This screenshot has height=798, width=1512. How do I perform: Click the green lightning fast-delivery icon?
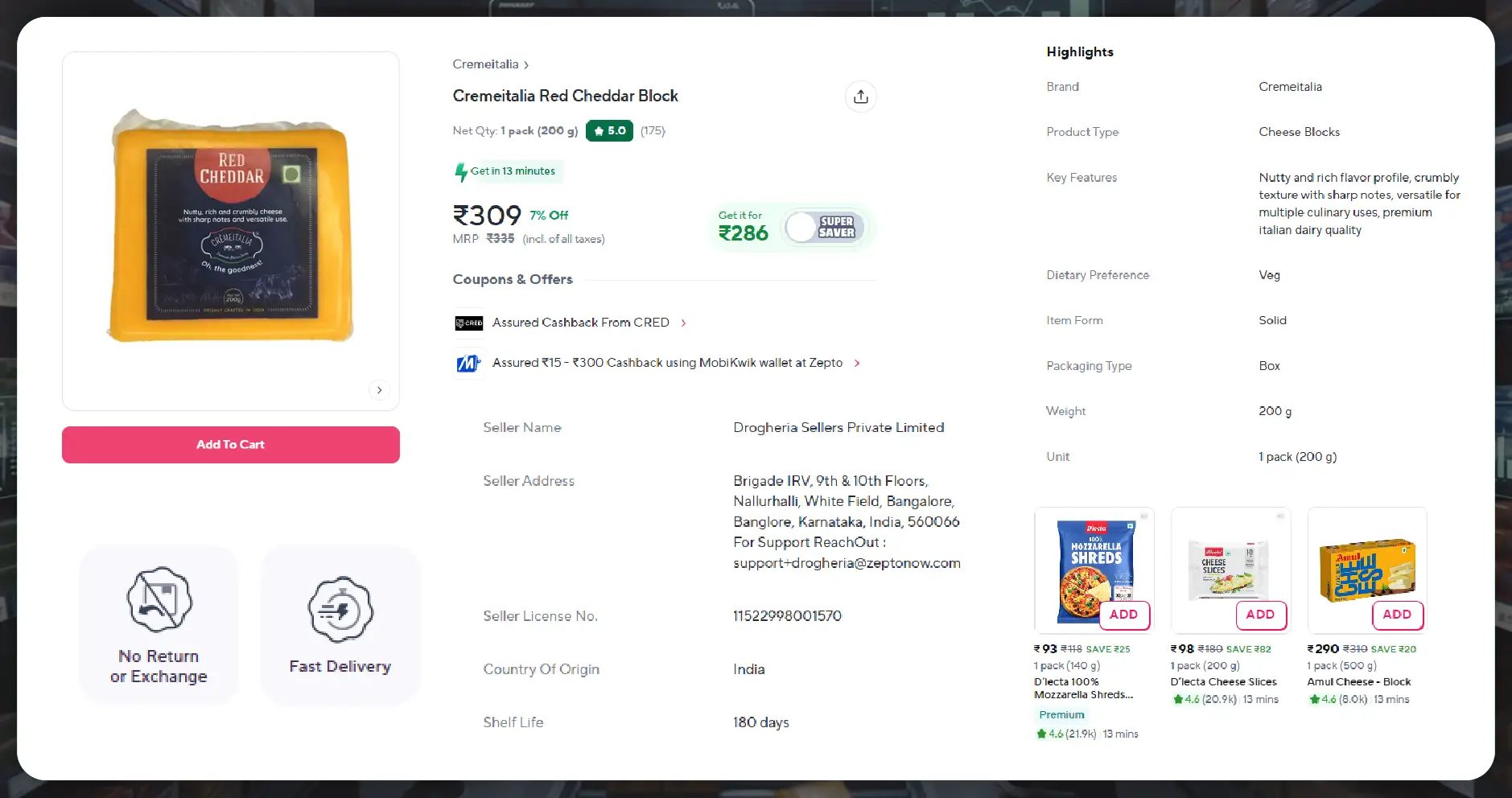(x=462, y=171)
